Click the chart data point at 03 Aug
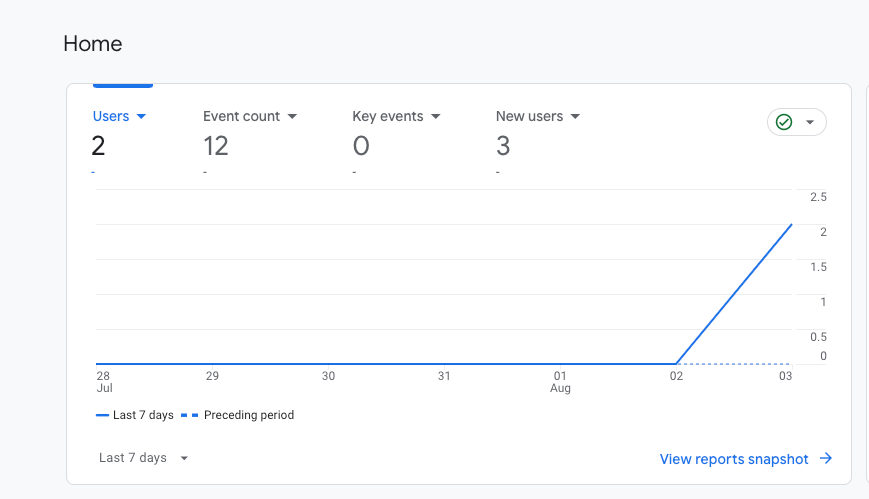The image size is (869, 499). 792,225
